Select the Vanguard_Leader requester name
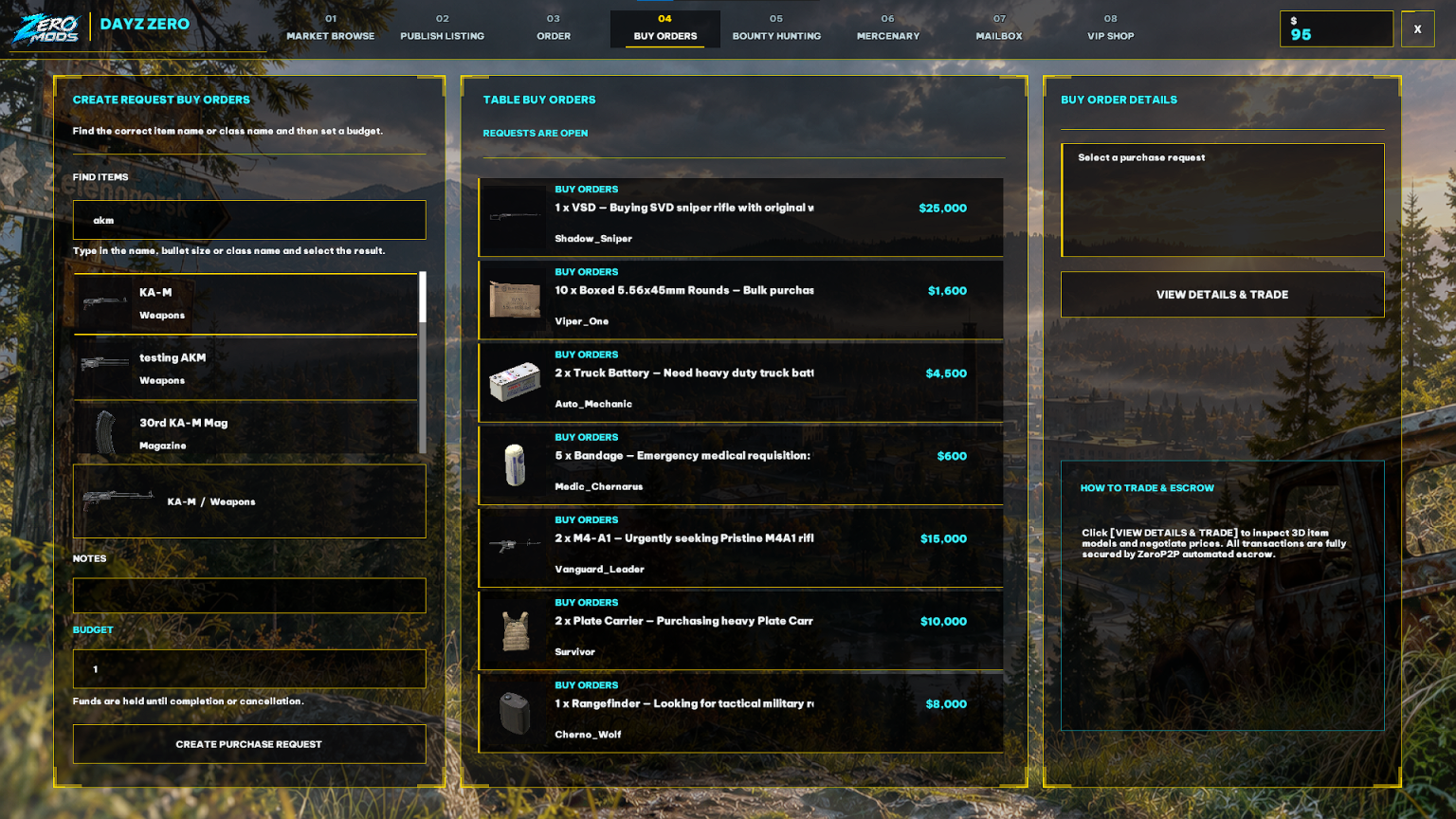The height and width of the screenshot is (819, 1456). pyautogui.click(x=599, y=569)
